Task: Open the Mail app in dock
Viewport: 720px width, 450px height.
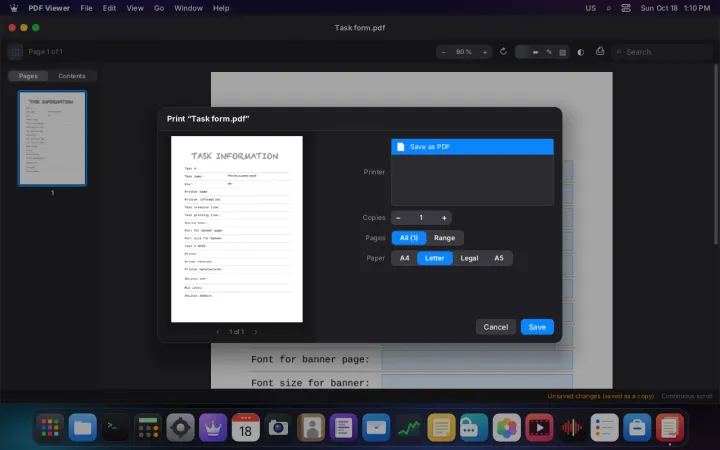Action: 376,428
